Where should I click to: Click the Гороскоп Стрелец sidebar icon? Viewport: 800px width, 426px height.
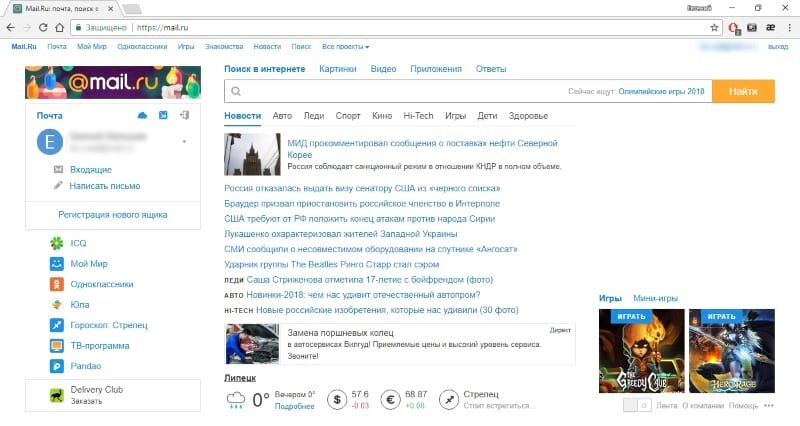click(57, 325)
